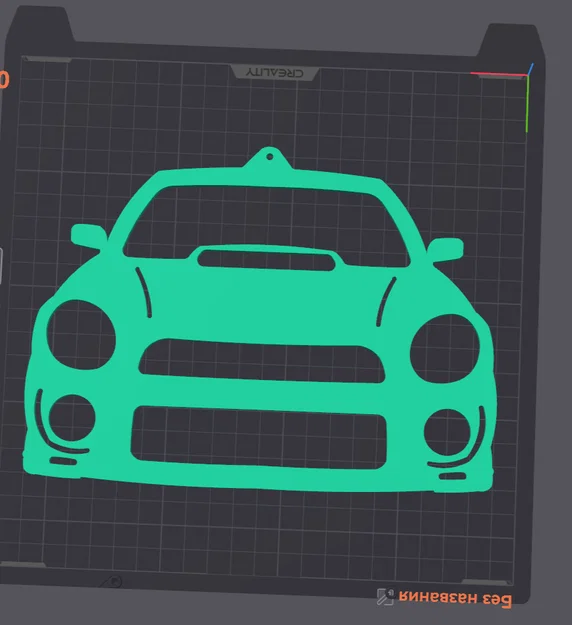Screen dimensions: 572x625
Task: Click the CREALITY logo tab on the plate
Action: click(x=275, y=73)
